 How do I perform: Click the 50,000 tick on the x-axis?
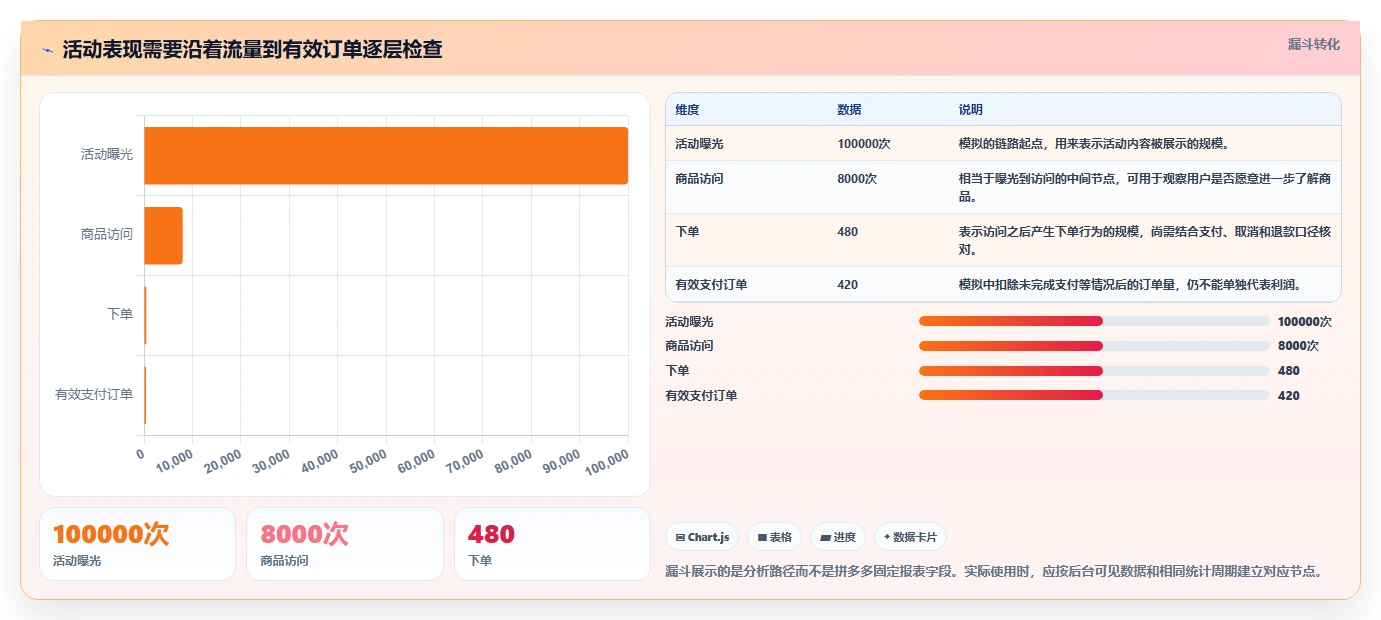pyautogui.click(x=366, y=461)
